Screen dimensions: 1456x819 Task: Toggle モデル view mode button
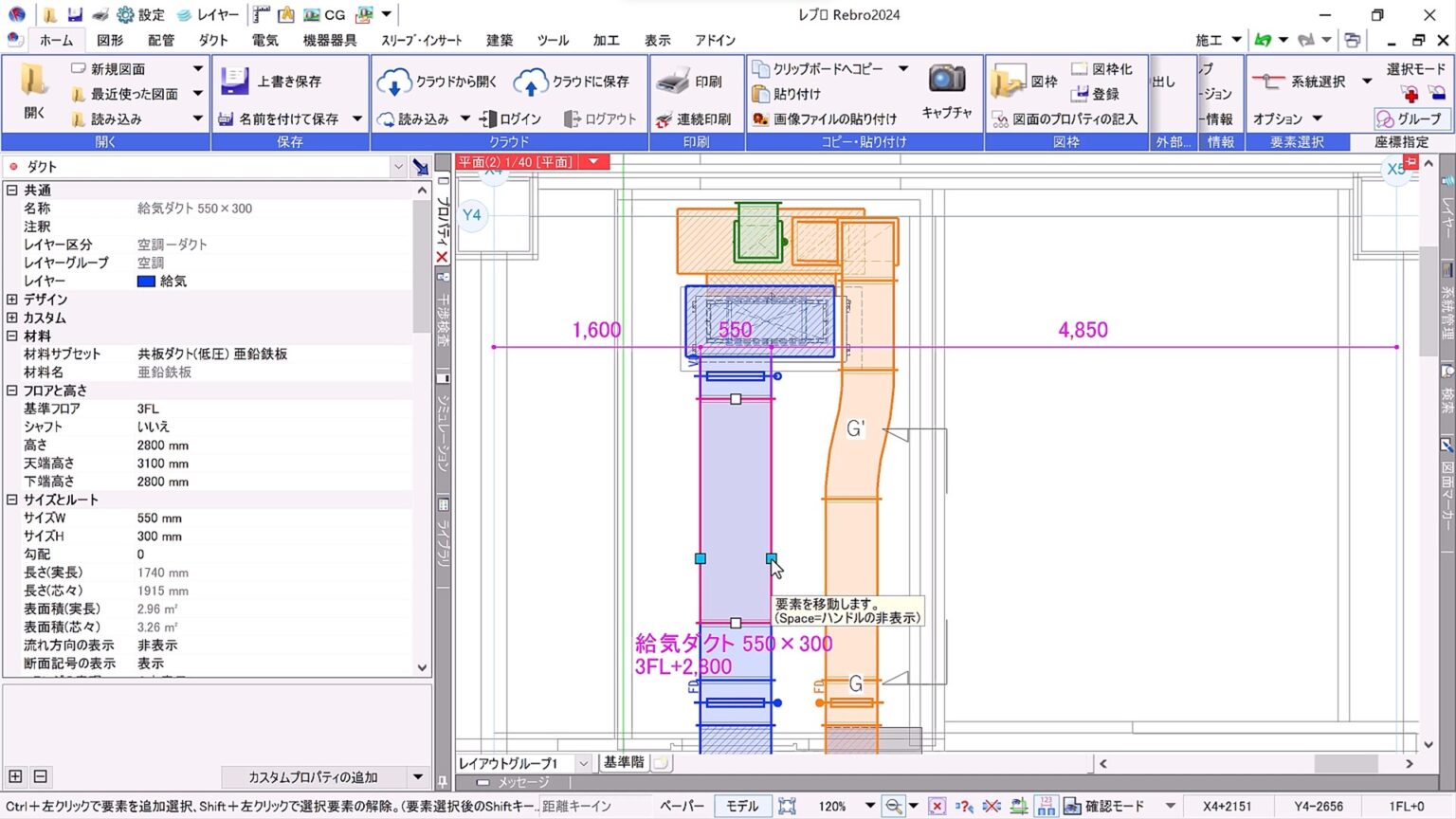click(741, 806)
